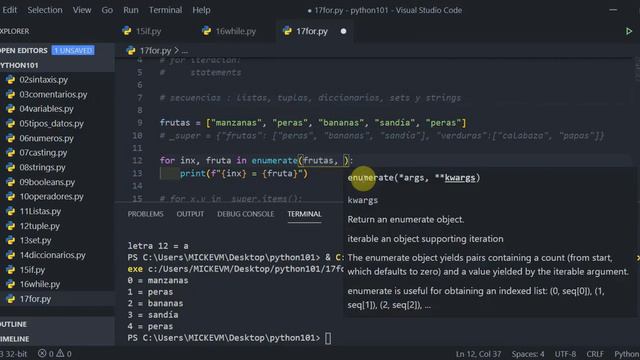
Task: Change indentation via Spaces: 4
Action: pos(528,354)
